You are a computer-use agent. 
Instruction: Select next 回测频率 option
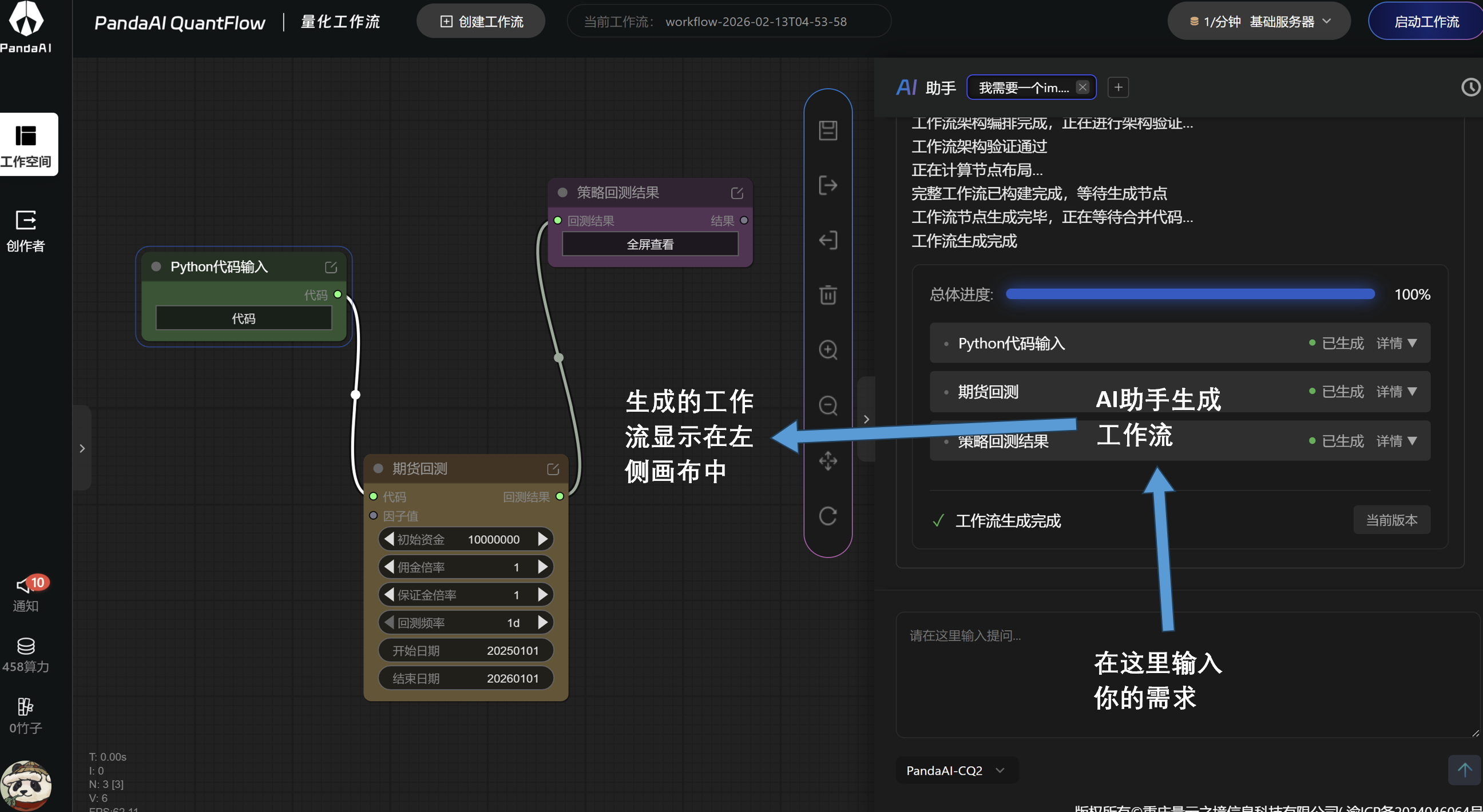542,622
